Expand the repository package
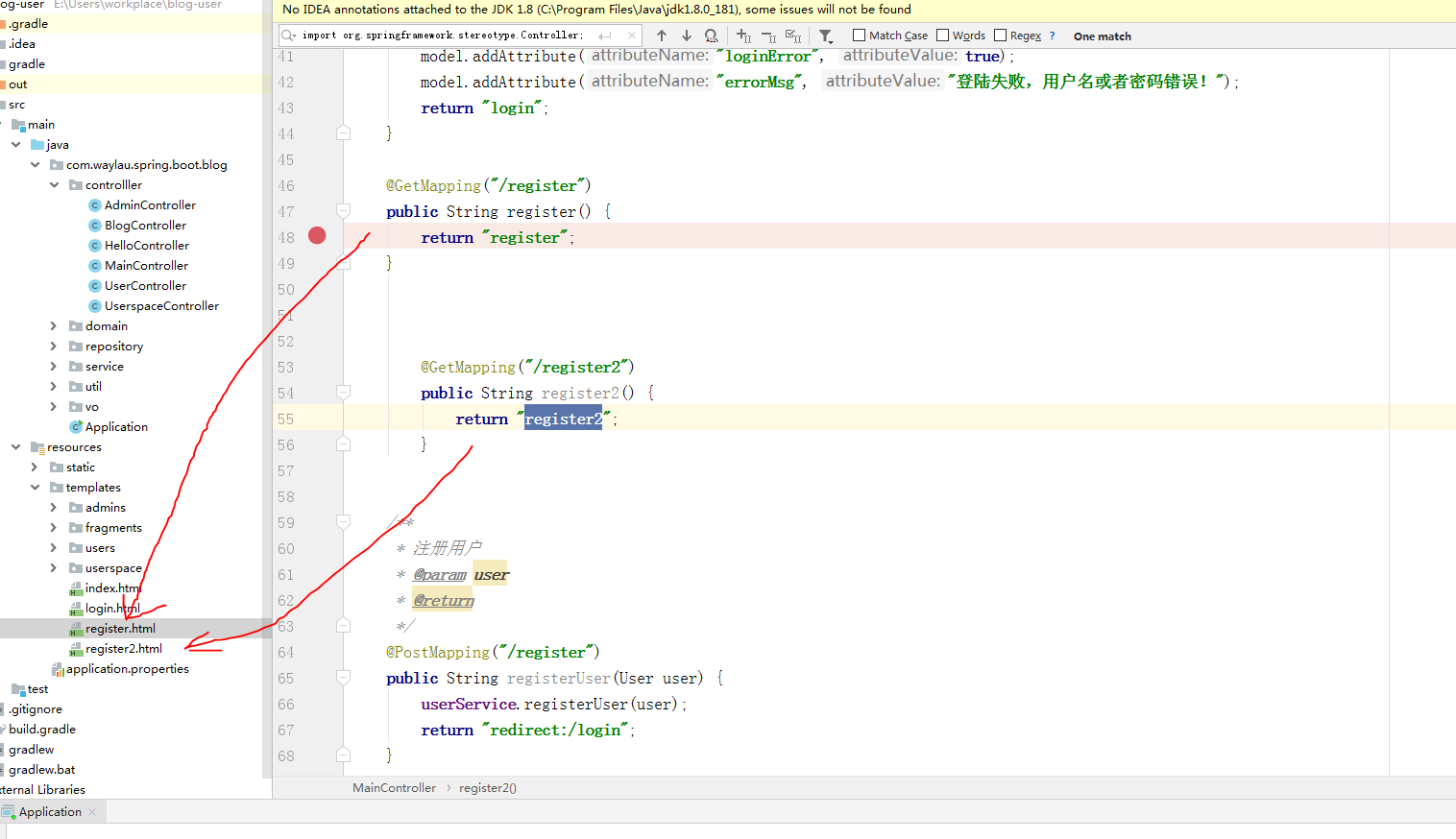Viewport: 1456px width, 839px height. click(x=54, y=347)
